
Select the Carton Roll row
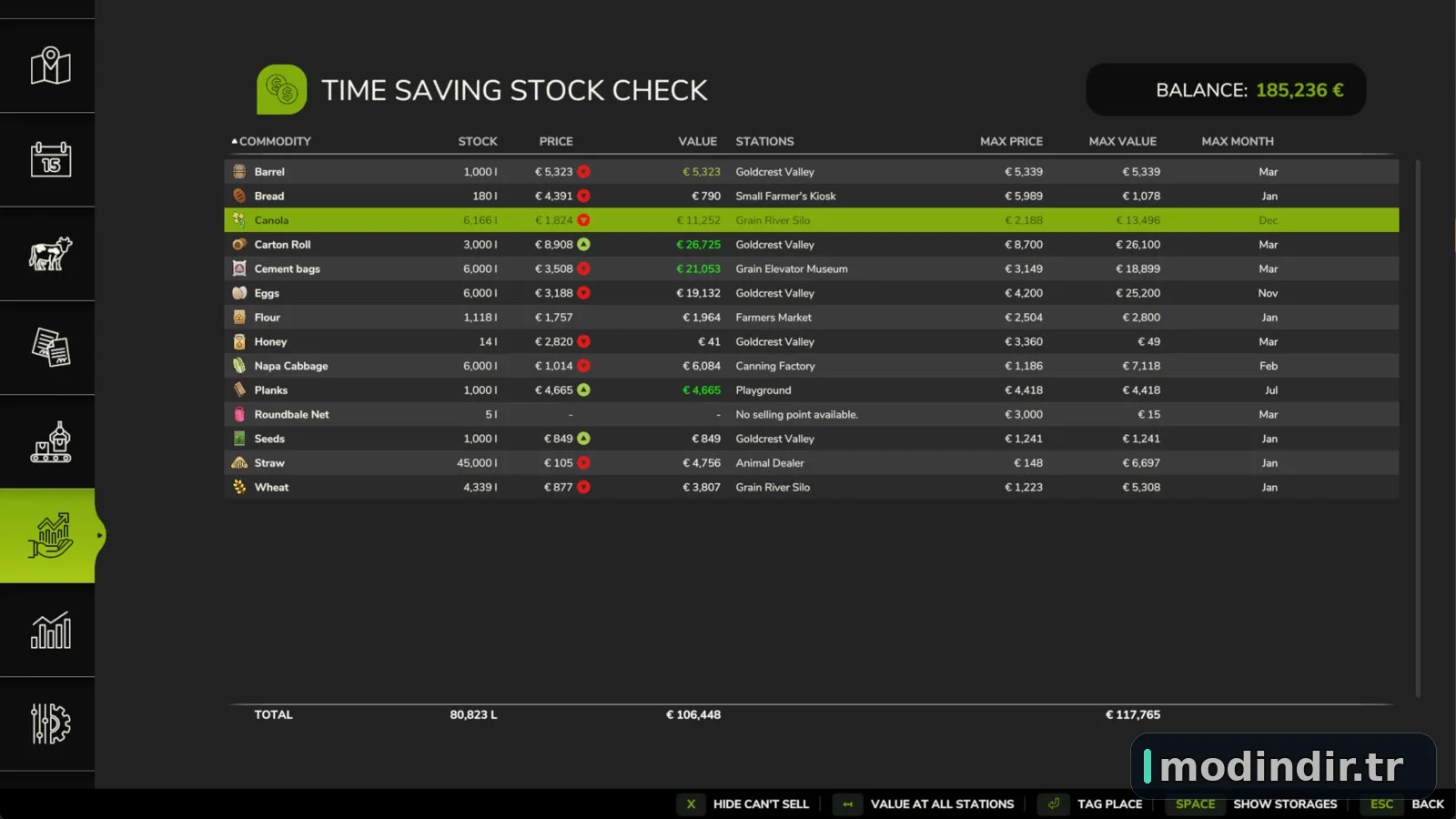pos(811,244)
